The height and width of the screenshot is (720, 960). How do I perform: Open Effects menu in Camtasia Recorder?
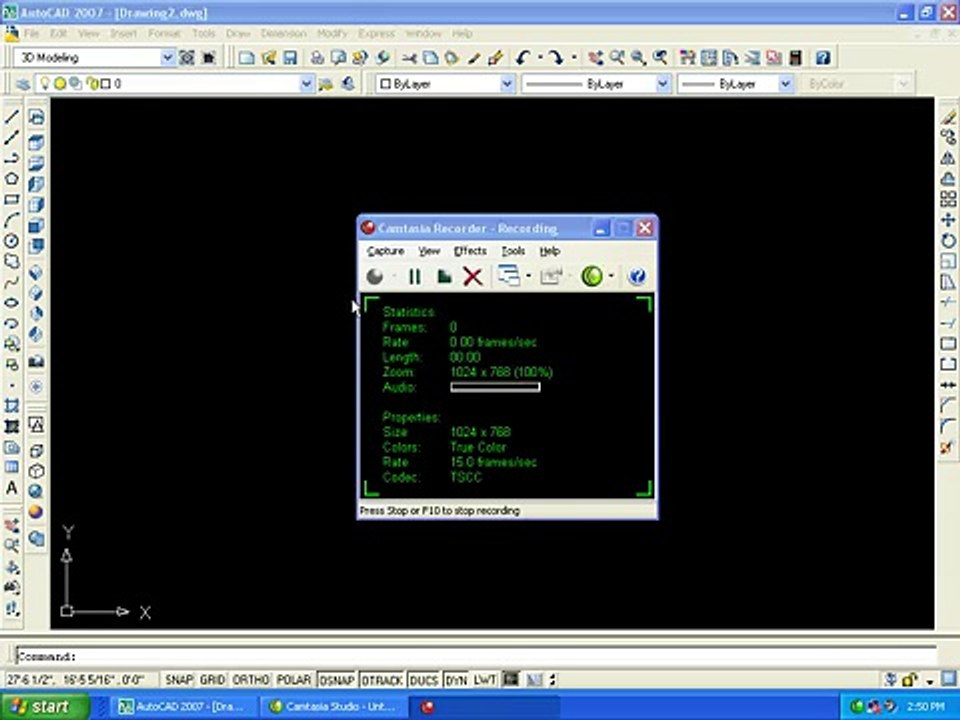470,251
